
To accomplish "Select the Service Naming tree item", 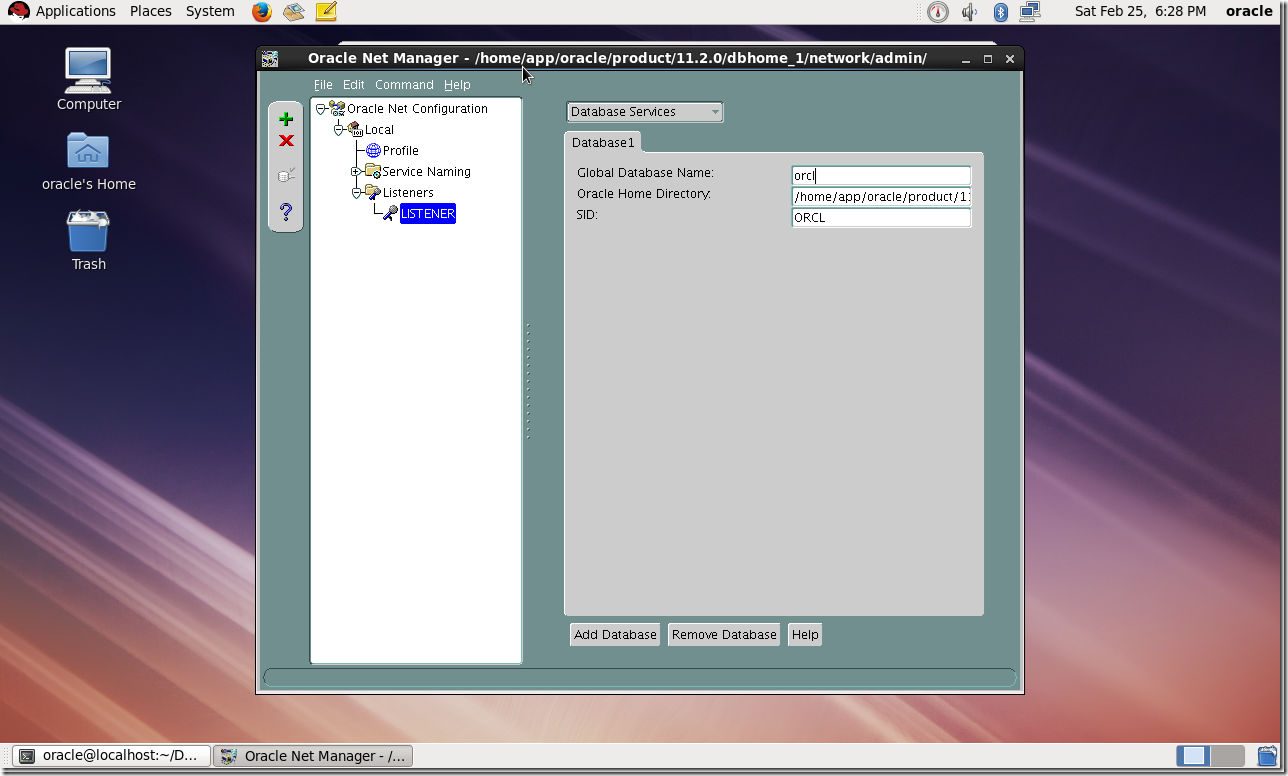I will (426, 171).
